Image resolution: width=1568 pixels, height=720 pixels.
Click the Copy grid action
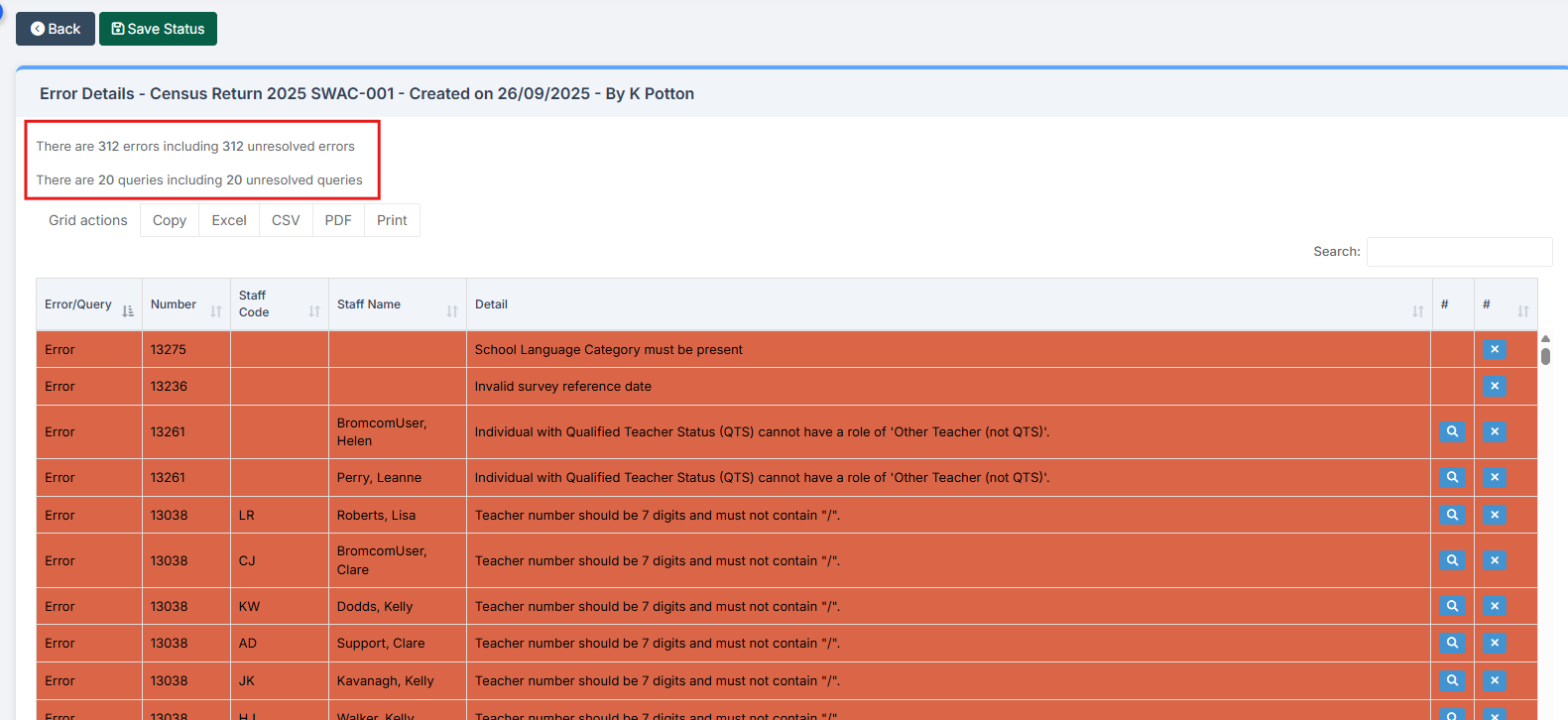point(170,220)
